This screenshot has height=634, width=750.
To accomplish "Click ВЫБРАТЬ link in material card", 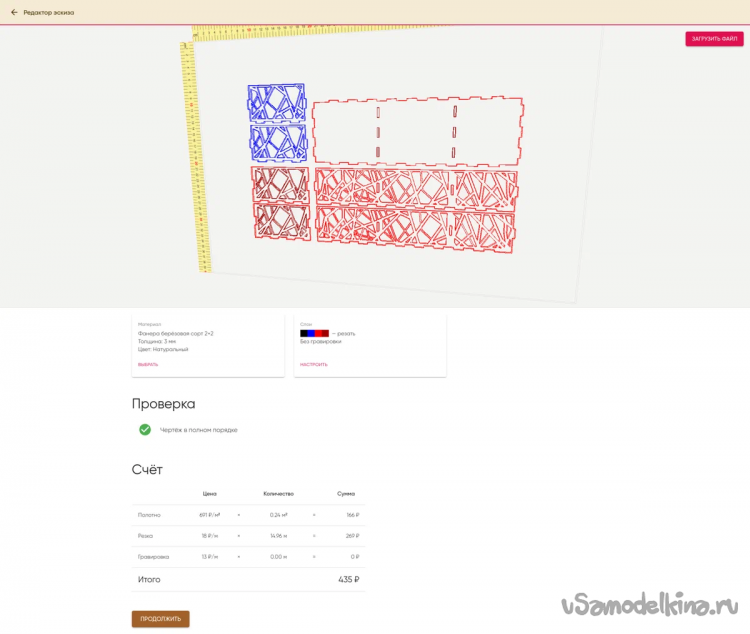I will pos(148,364).
